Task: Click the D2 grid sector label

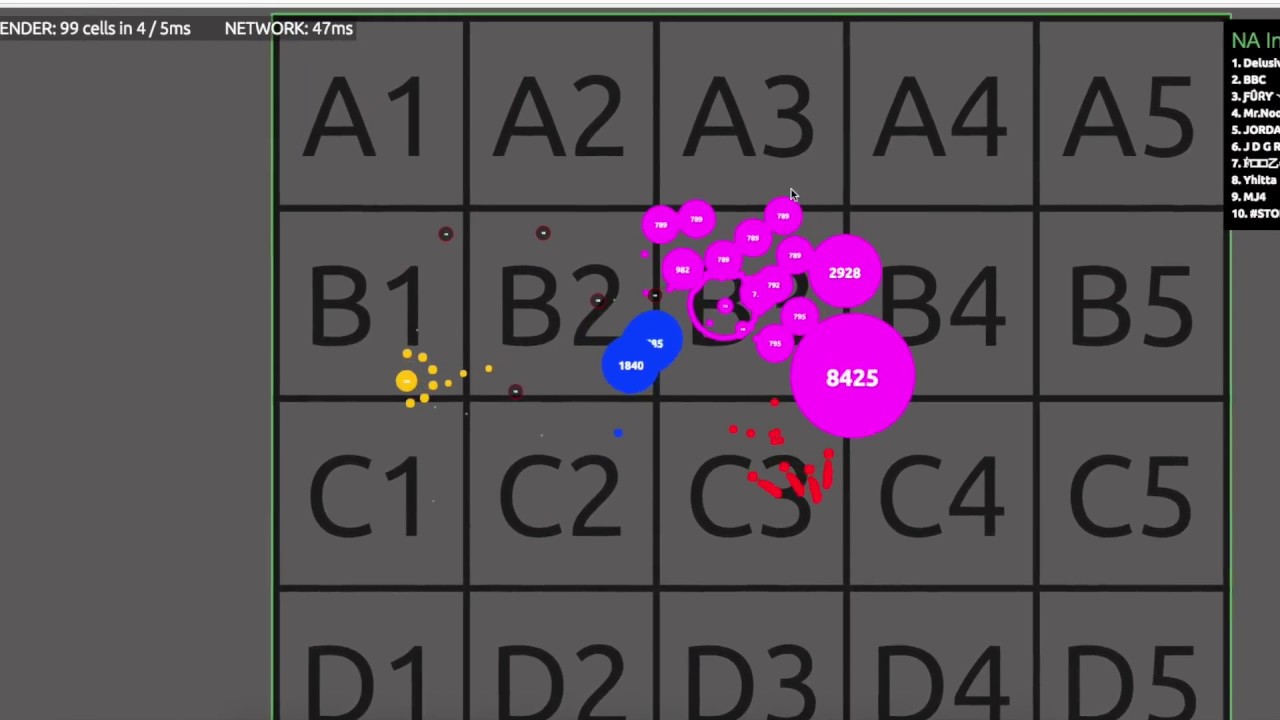Action: click(x=559, y=682)
